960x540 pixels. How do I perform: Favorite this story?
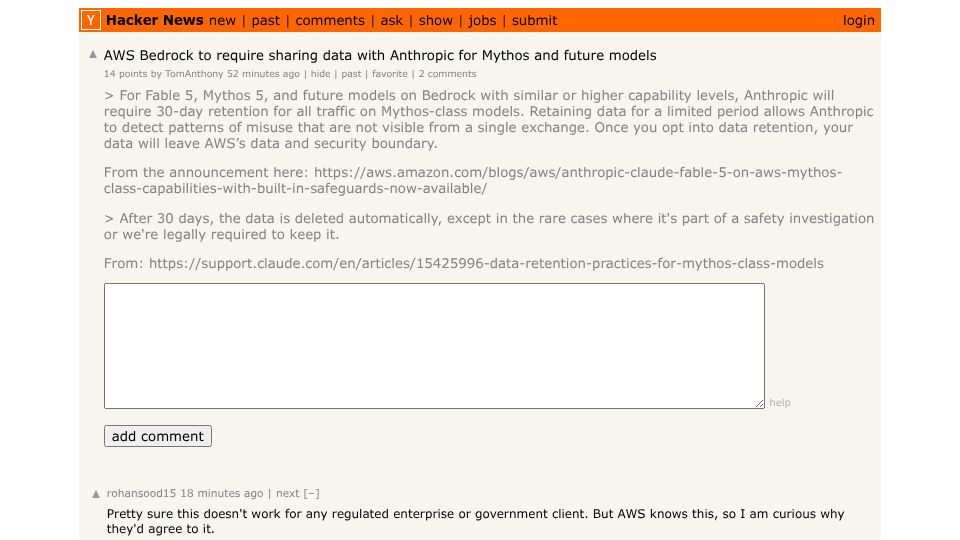389,73
